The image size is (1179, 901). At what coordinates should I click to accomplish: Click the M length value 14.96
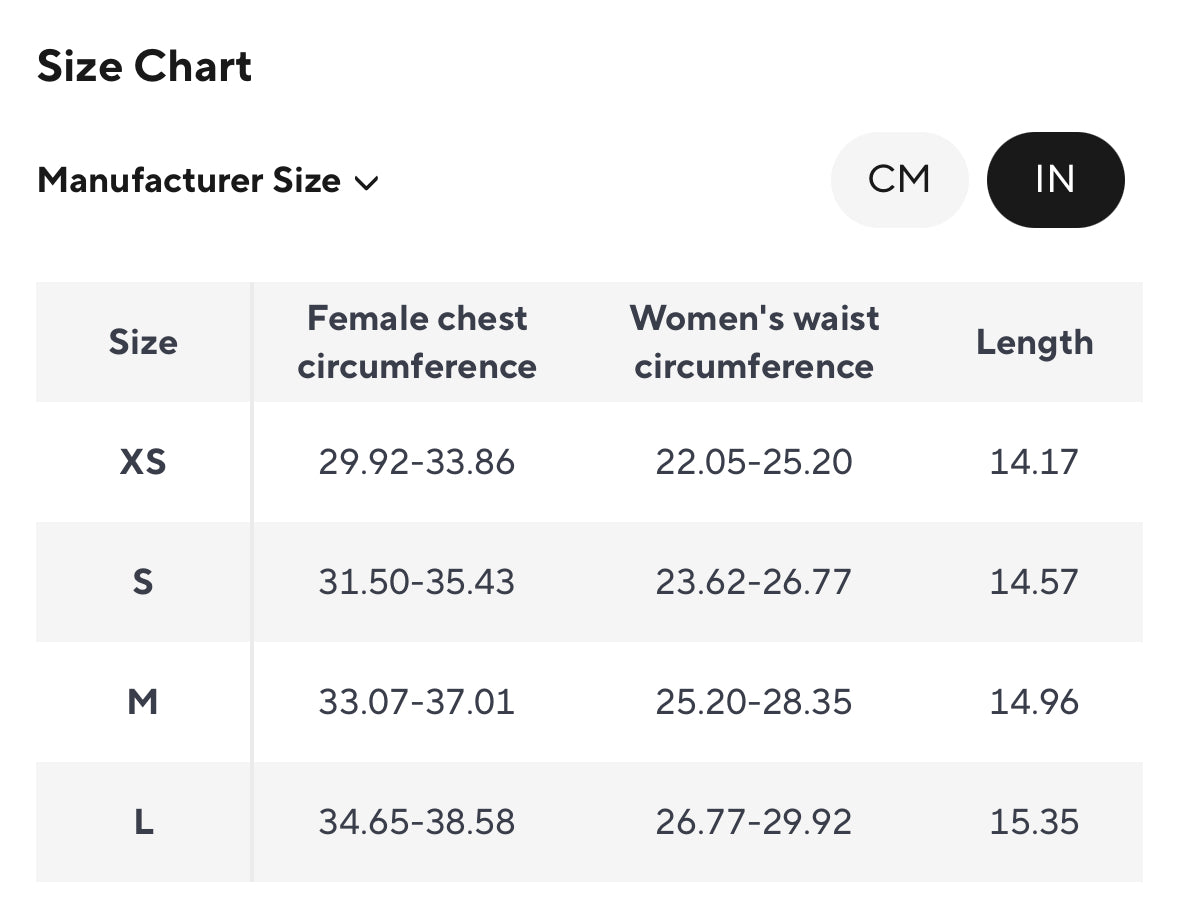coord(1034,702)
